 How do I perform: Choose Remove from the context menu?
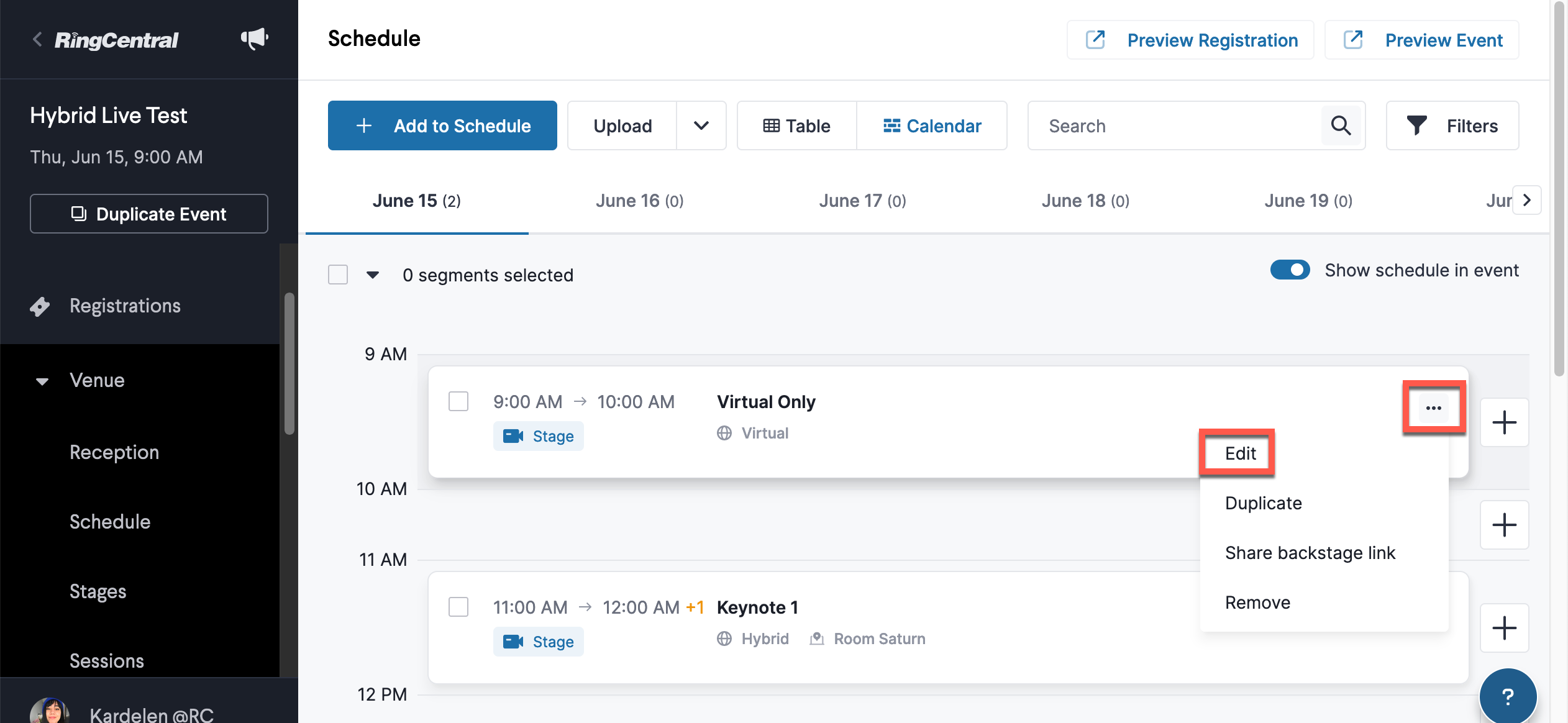[1257, 602]
